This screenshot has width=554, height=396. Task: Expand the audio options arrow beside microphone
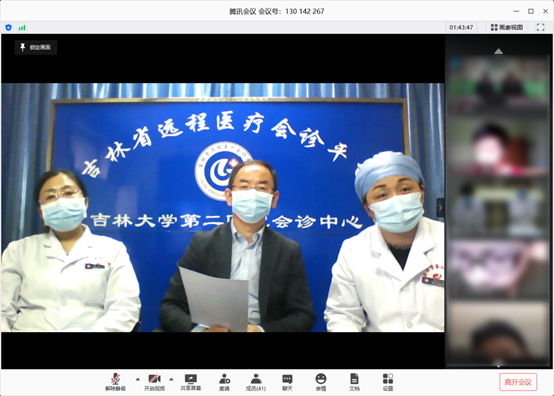click(137, 379)
